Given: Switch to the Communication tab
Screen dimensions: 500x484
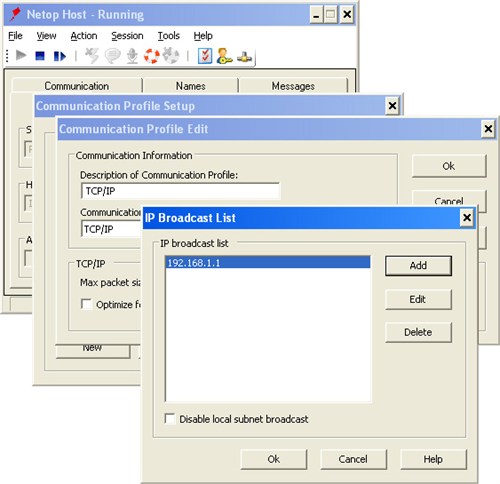Looking at the screenshot, I should pos(77,86).
